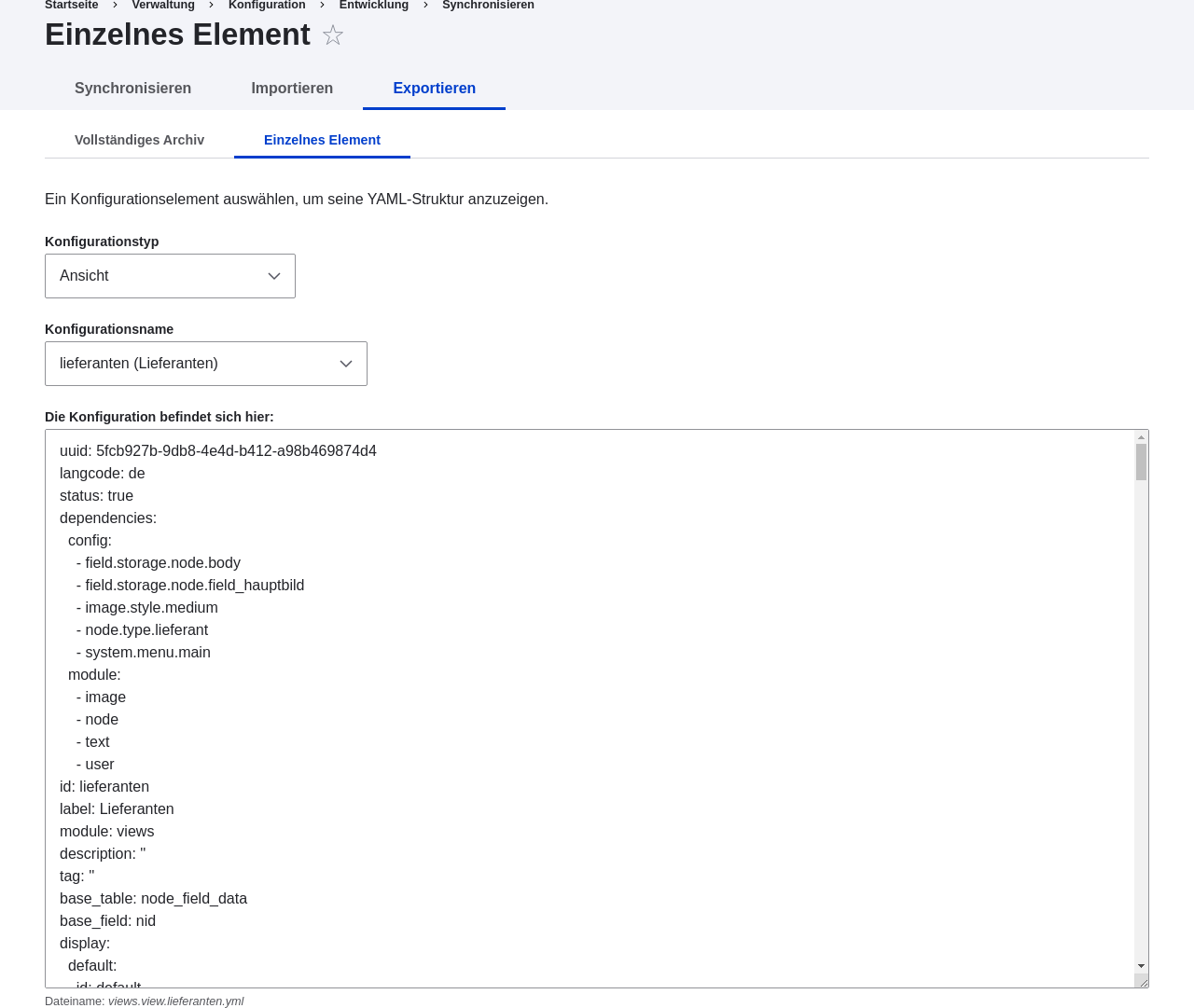Click the scroll-up arrow of the YAML textarea
1194x1008 pixels.
pyautogui.click(x=1141, y=437)
